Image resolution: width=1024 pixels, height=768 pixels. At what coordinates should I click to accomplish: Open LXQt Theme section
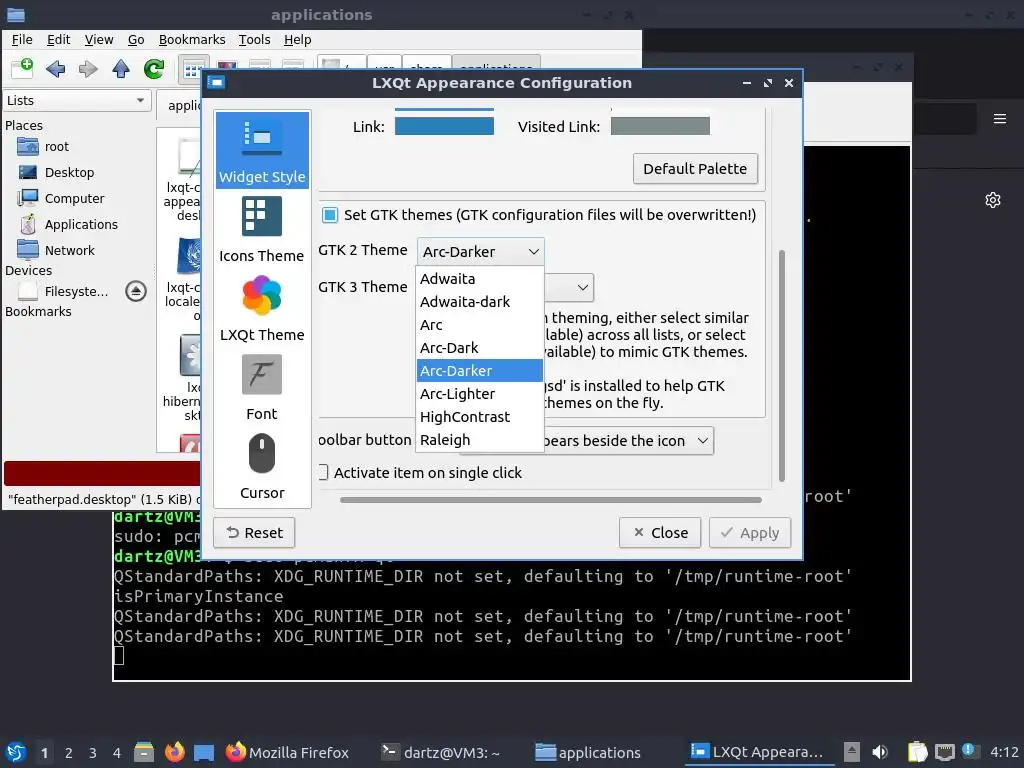point(262,308)
